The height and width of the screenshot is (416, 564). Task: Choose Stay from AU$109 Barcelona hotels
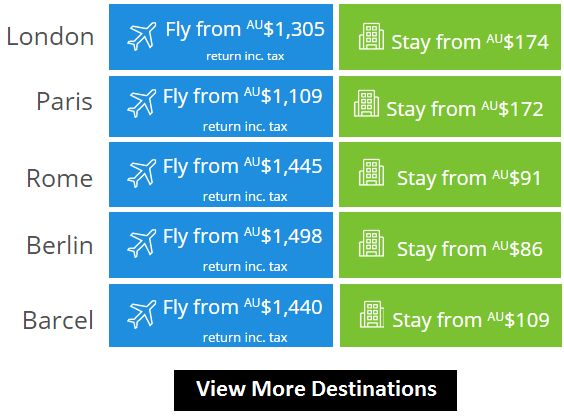pyautogui.click(x=451, y=315)
